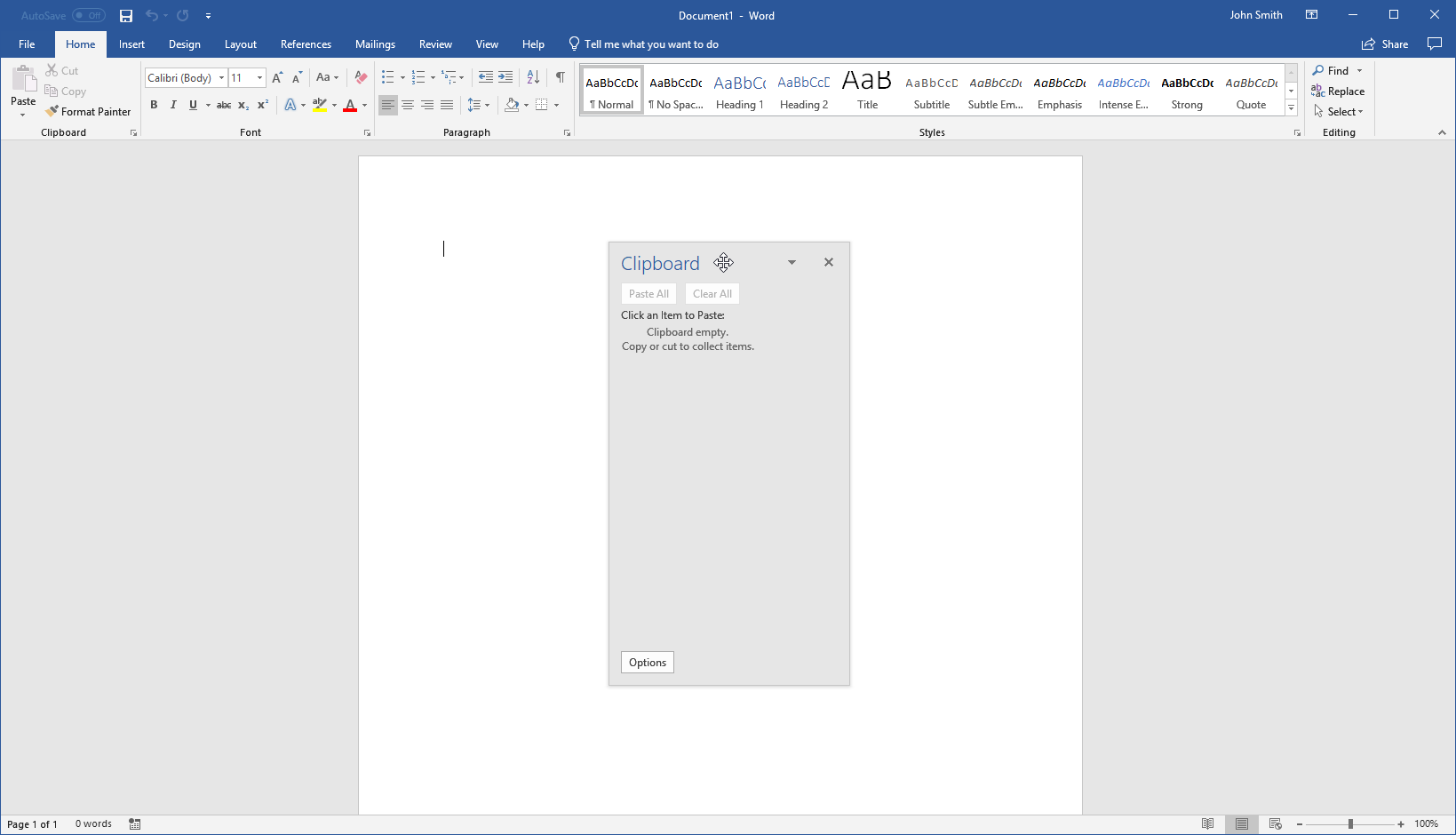Click the font color red A button
Image resolution: width=1456 pixels, height=835 pixels.
click(x=350, y=105)
